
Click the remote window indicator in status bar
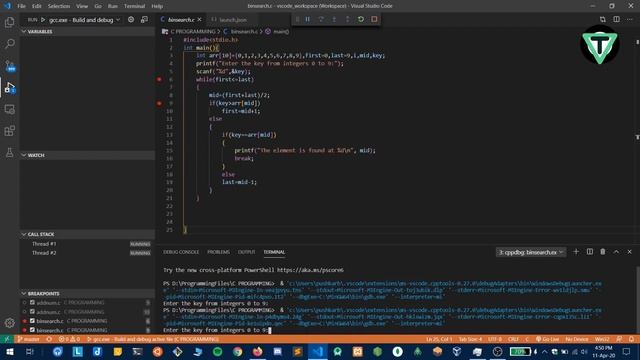(7, 339)
